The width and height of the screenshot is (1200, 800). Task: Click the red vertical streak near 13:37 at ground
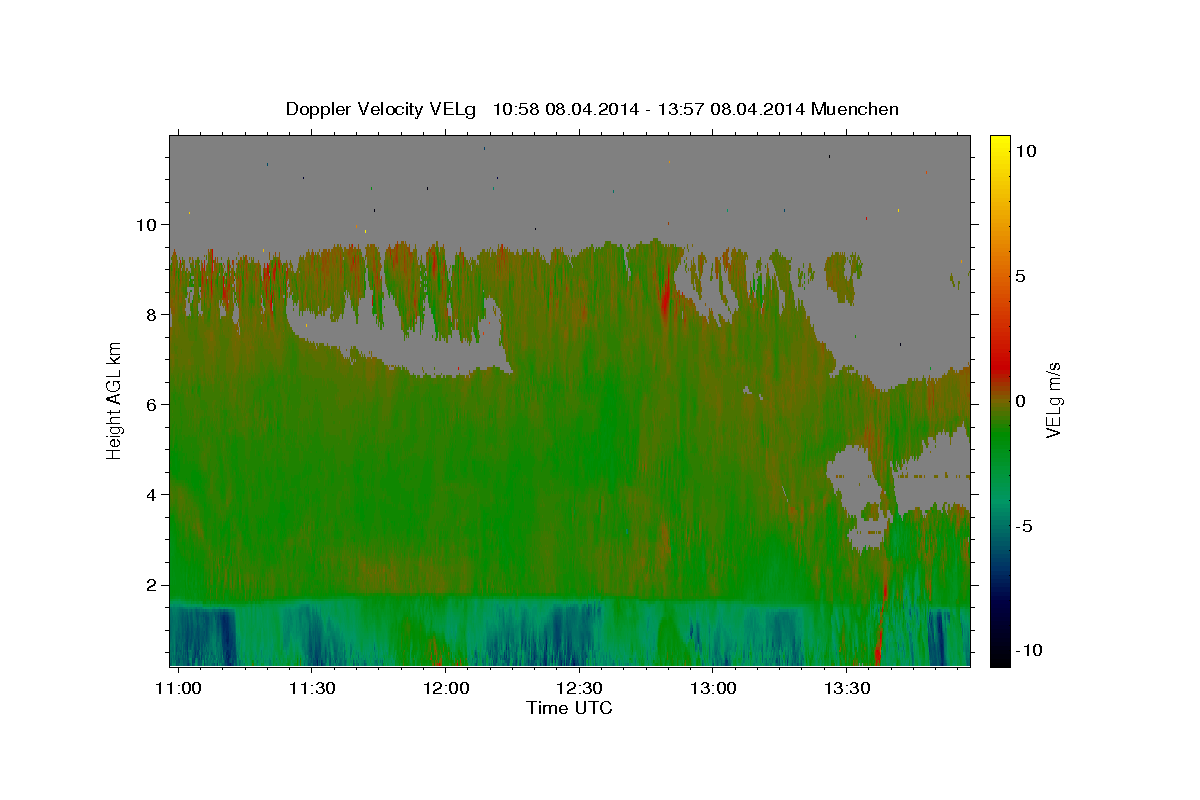(879, 640)
